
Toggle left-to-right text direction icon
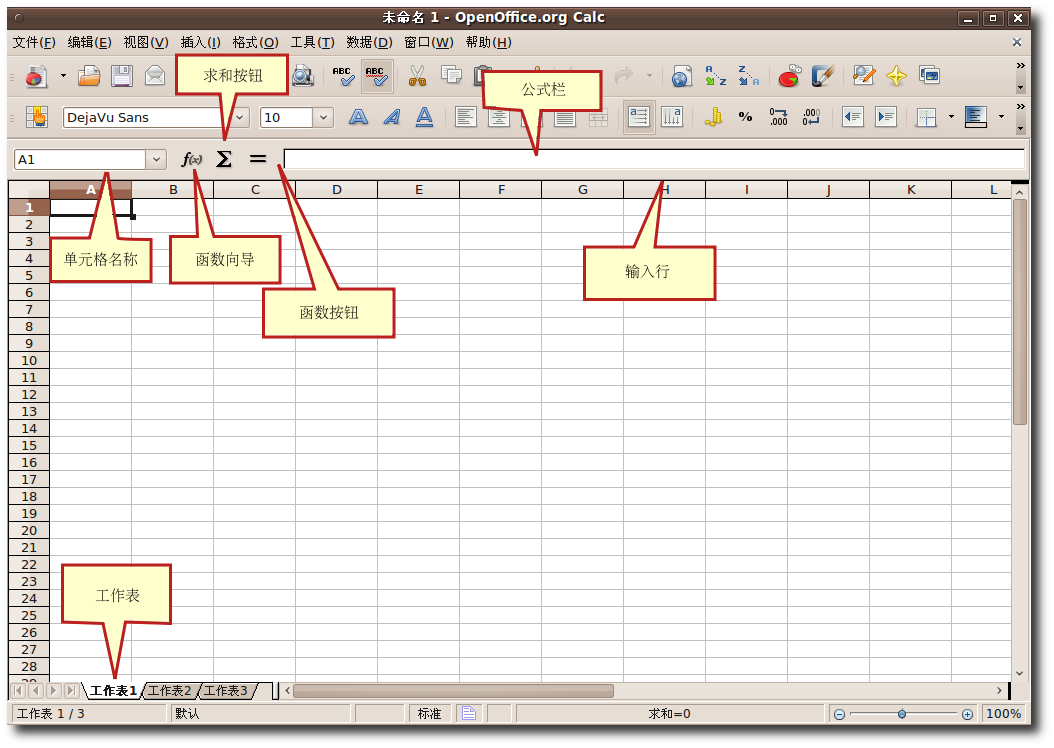click(639, 117)
